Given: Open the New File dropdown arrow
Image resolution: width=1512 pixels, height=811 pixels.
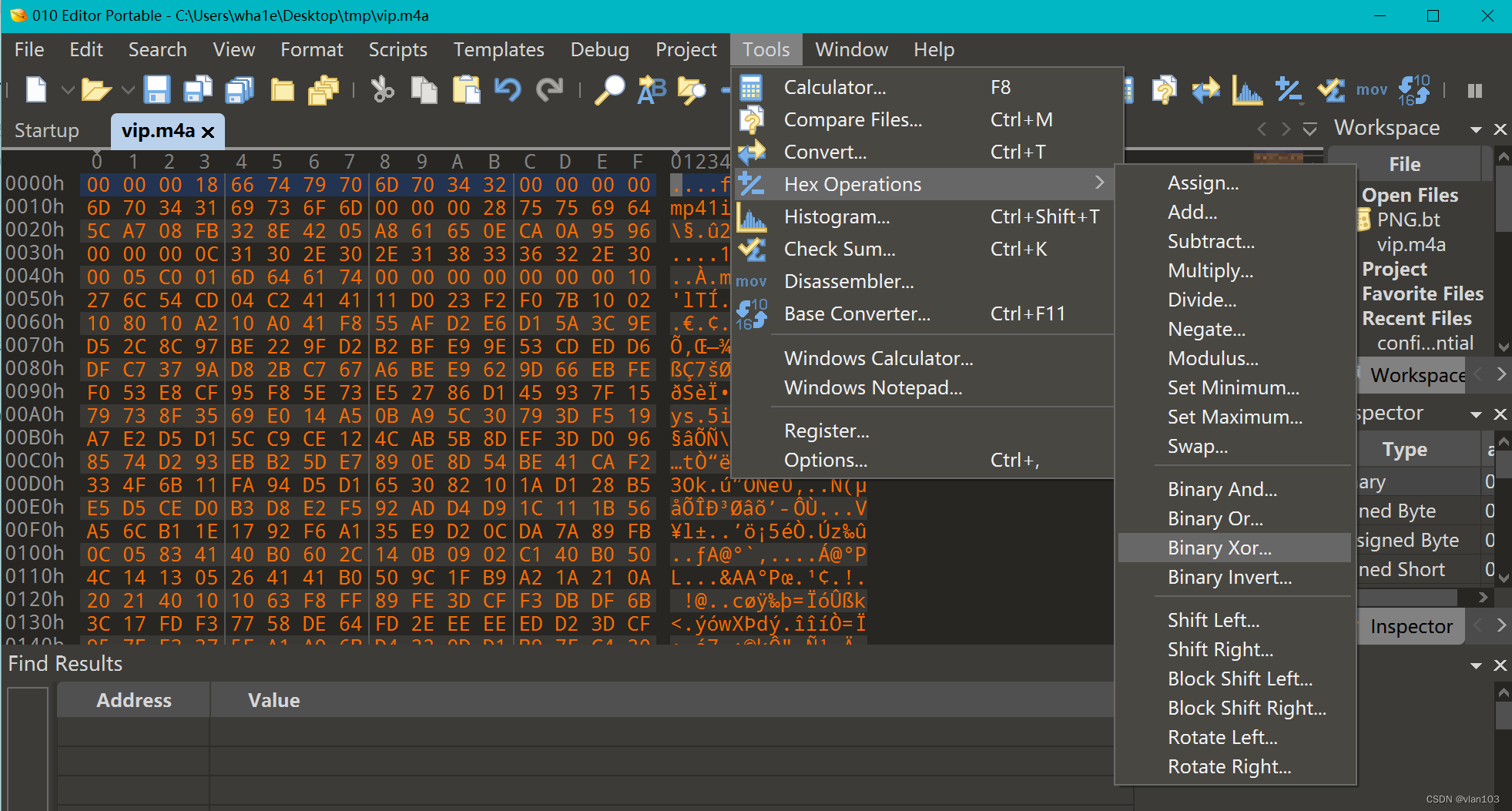Looking at the screenshot, I should 68,90.
